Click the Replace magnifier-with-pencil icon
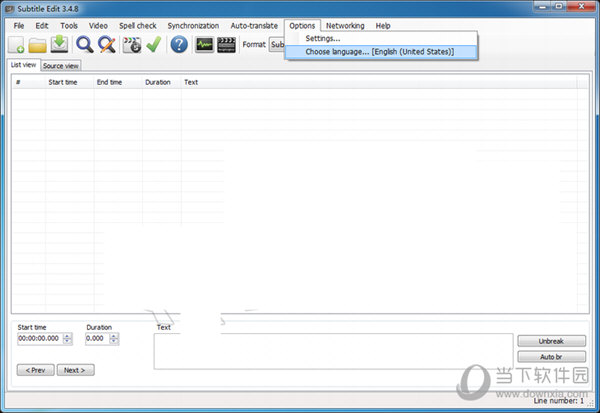 point(107,44)
